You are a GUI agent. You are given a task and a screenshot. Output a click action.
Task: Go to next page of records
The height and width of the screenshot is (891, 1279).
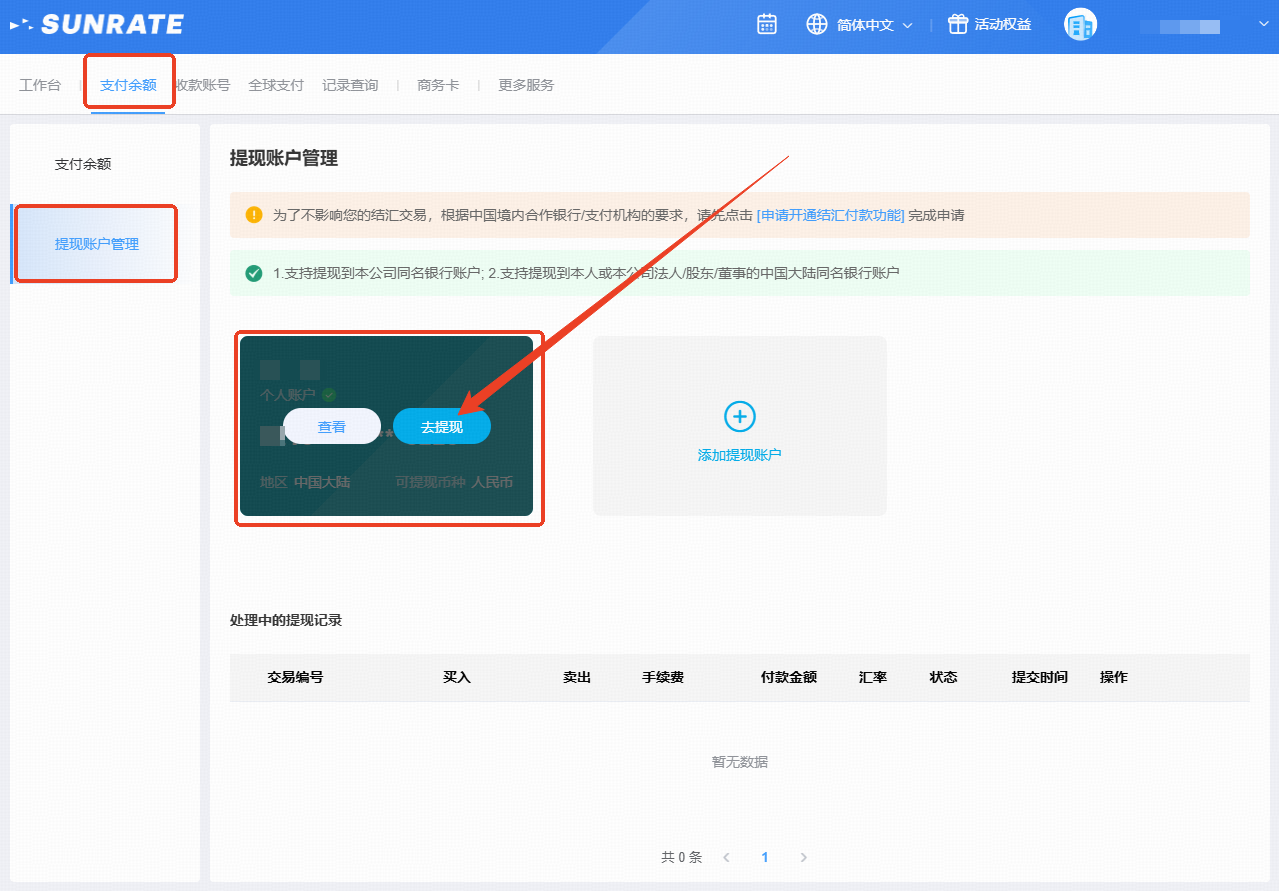tap(803, 857)
